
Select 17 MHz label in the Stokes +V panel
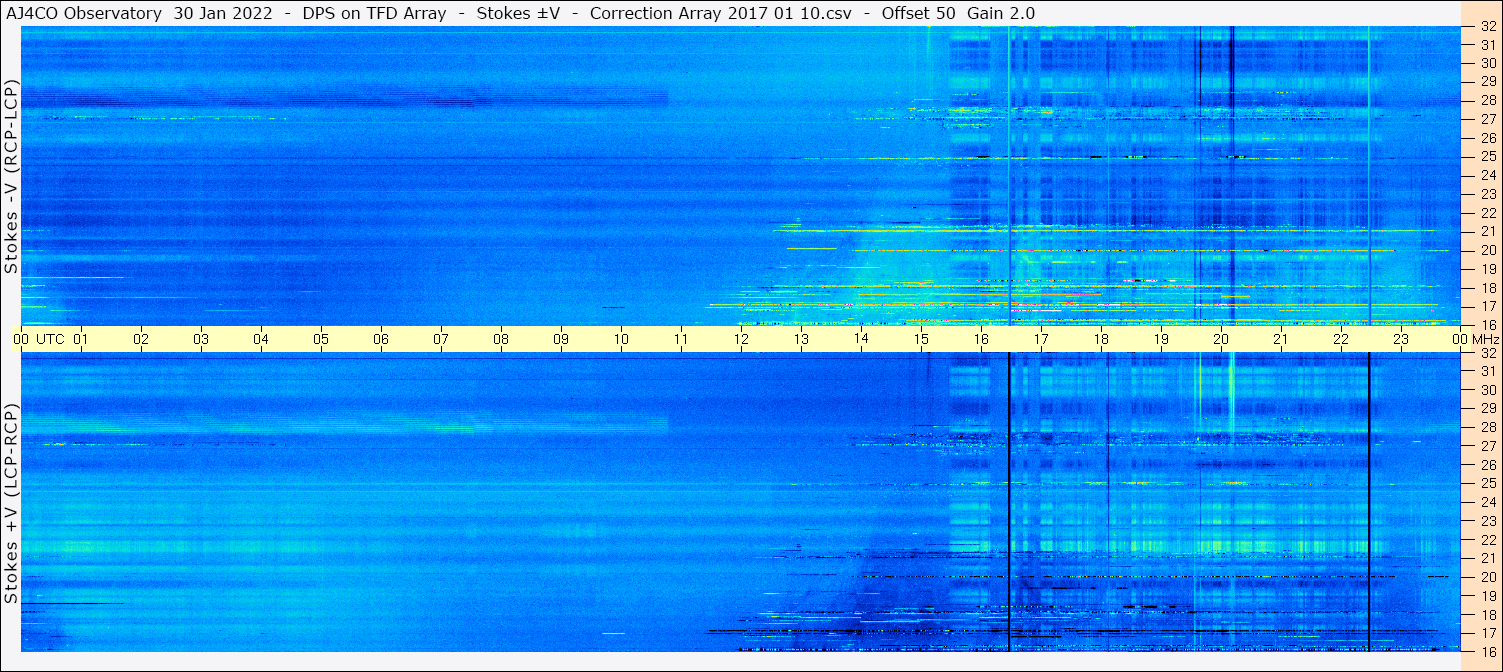[x=1487, y=633]
